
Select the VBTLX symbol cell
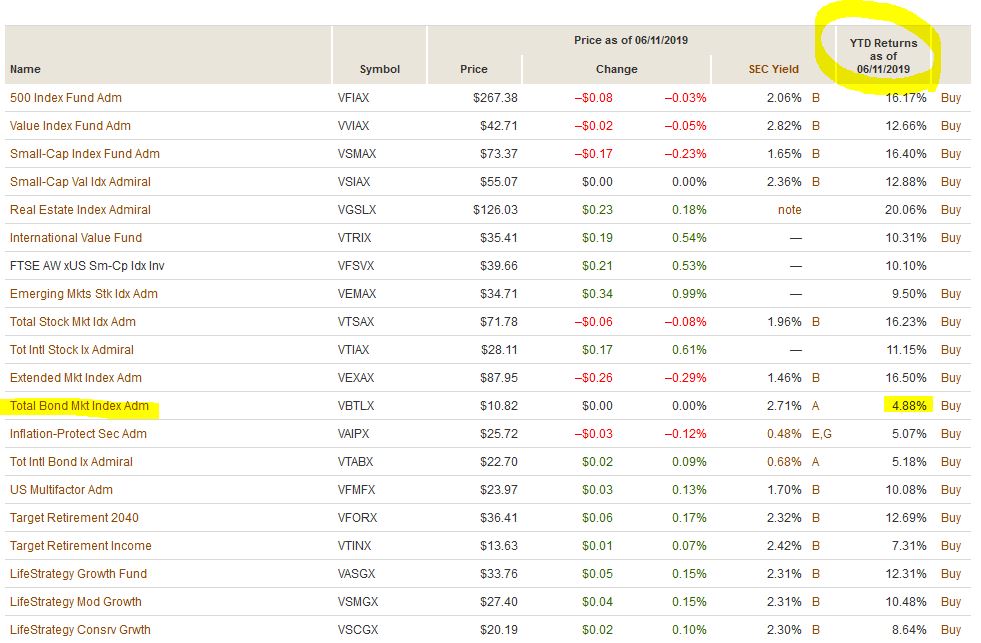(x=356, y=406)
